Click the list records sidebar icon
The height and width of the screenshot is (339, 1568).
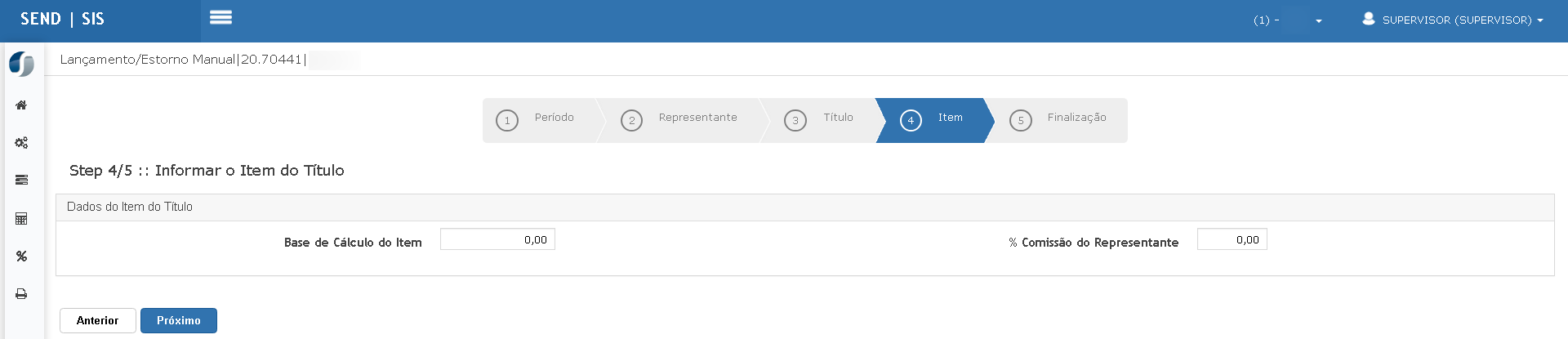(x=21, y=180)
